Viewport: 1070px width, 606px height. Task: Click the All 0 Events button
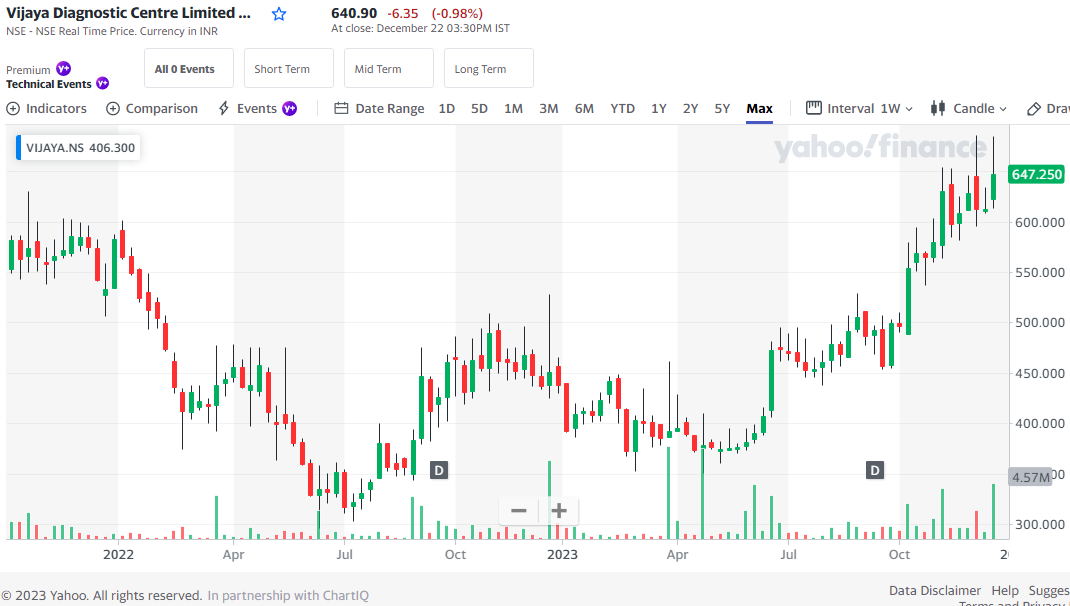pyautogui.click(x=188, y=68)
